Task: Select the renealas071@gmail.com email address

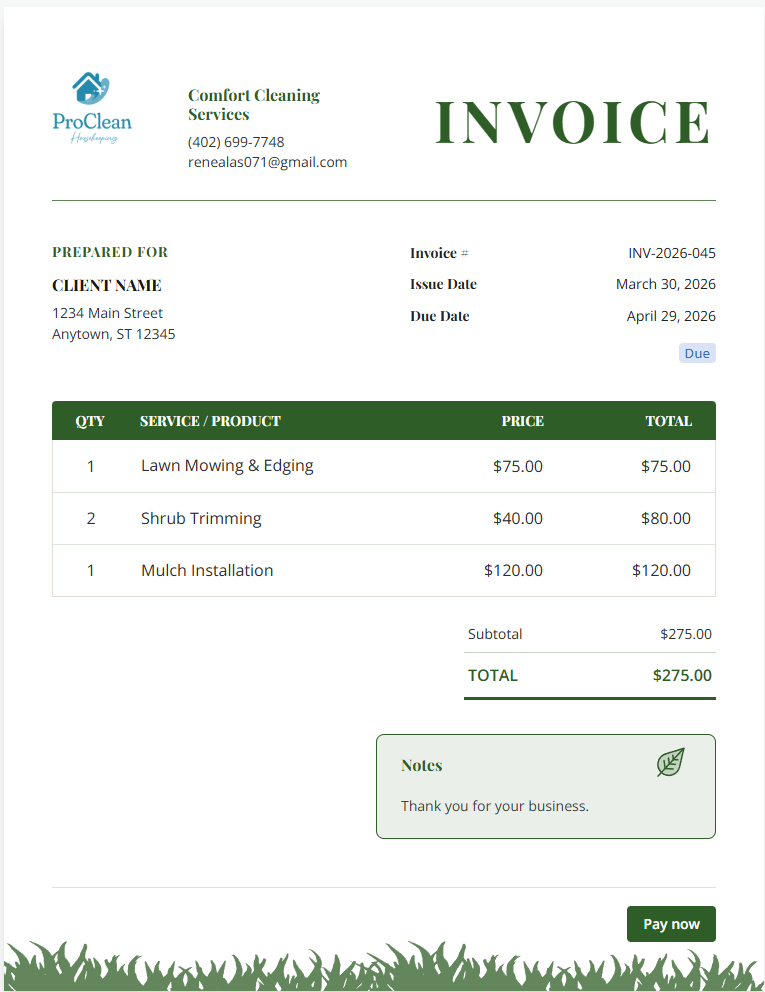Action: (268, 162)
